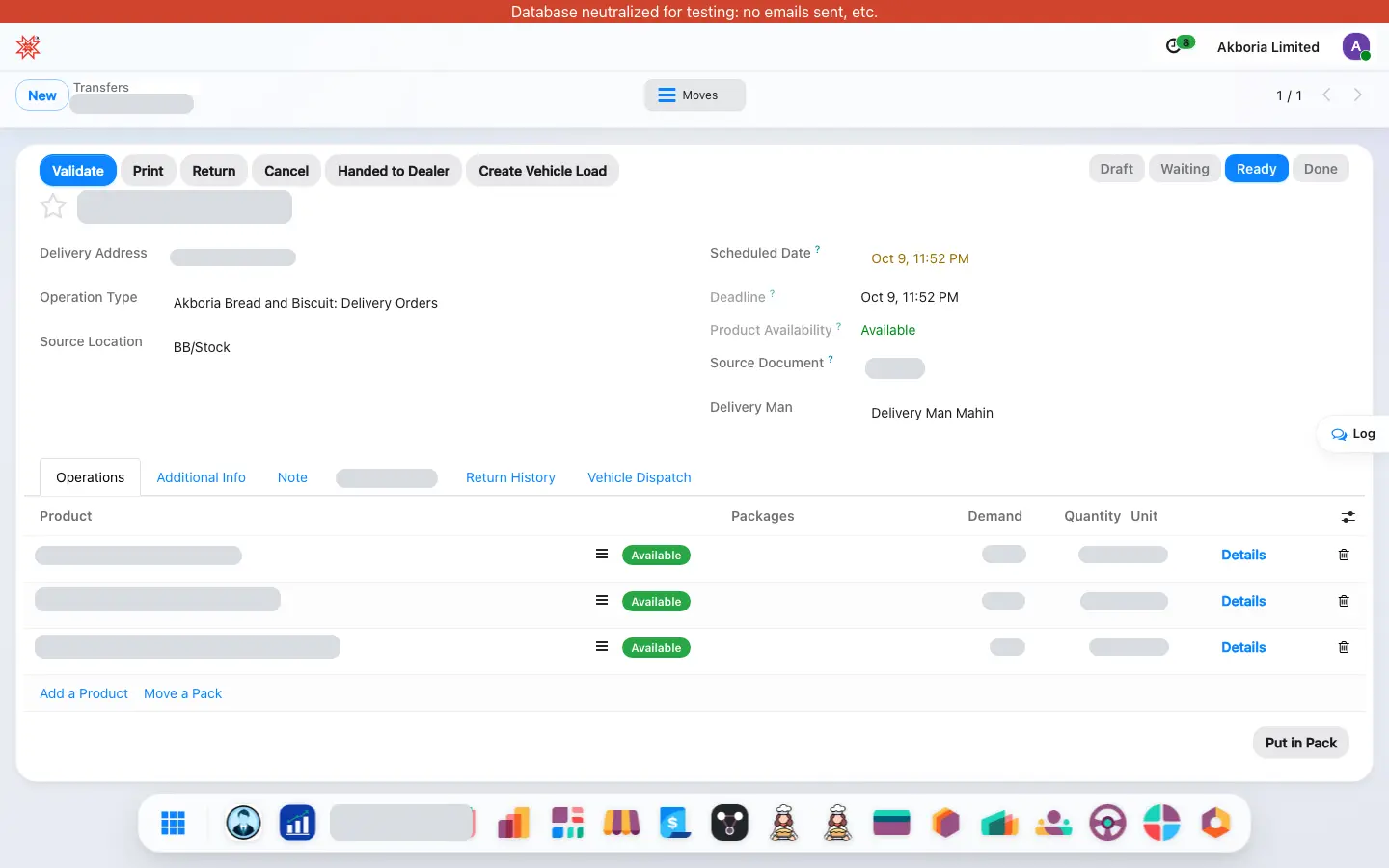The image size is (1389, 868).
Task: Go to previous record with left chevron
Action: [1326, 95]
